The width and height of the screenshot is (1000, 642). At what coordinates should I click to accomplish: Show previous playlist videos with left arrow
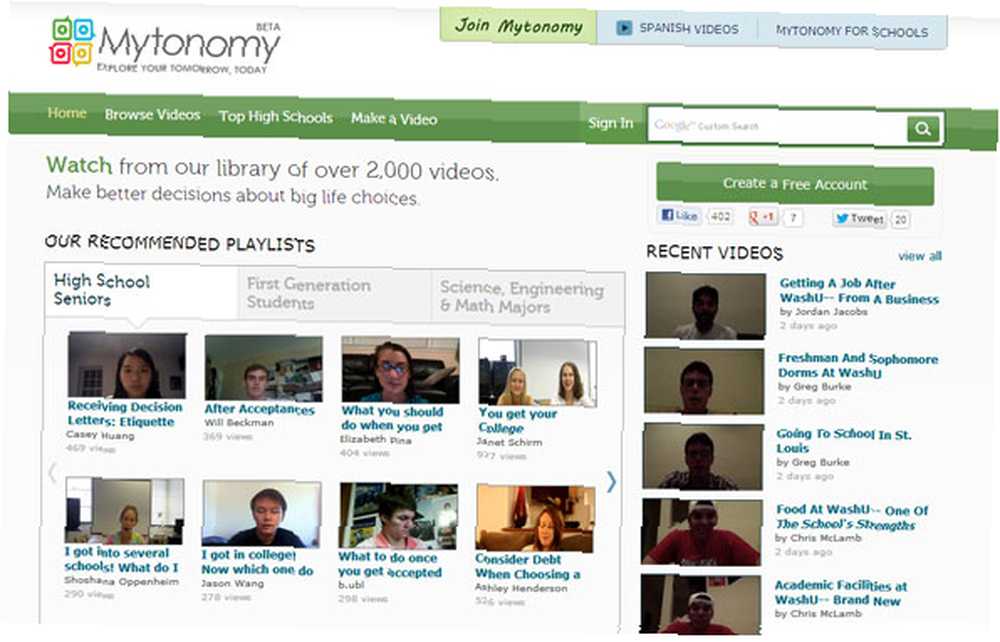[x=52, y=473]
